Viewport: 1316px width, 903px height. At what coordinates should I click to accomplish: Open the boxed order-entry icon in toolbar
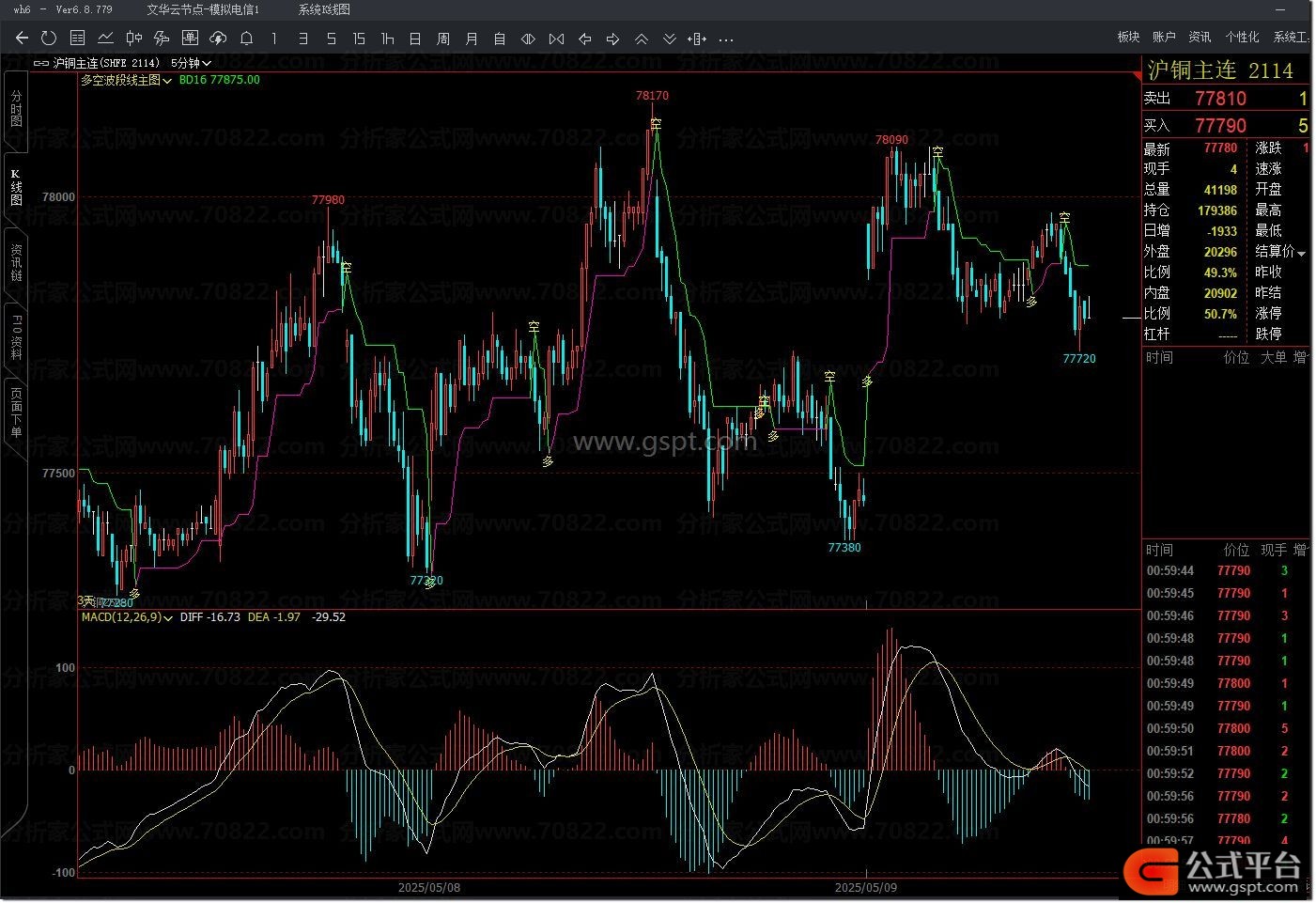(190, 39)
